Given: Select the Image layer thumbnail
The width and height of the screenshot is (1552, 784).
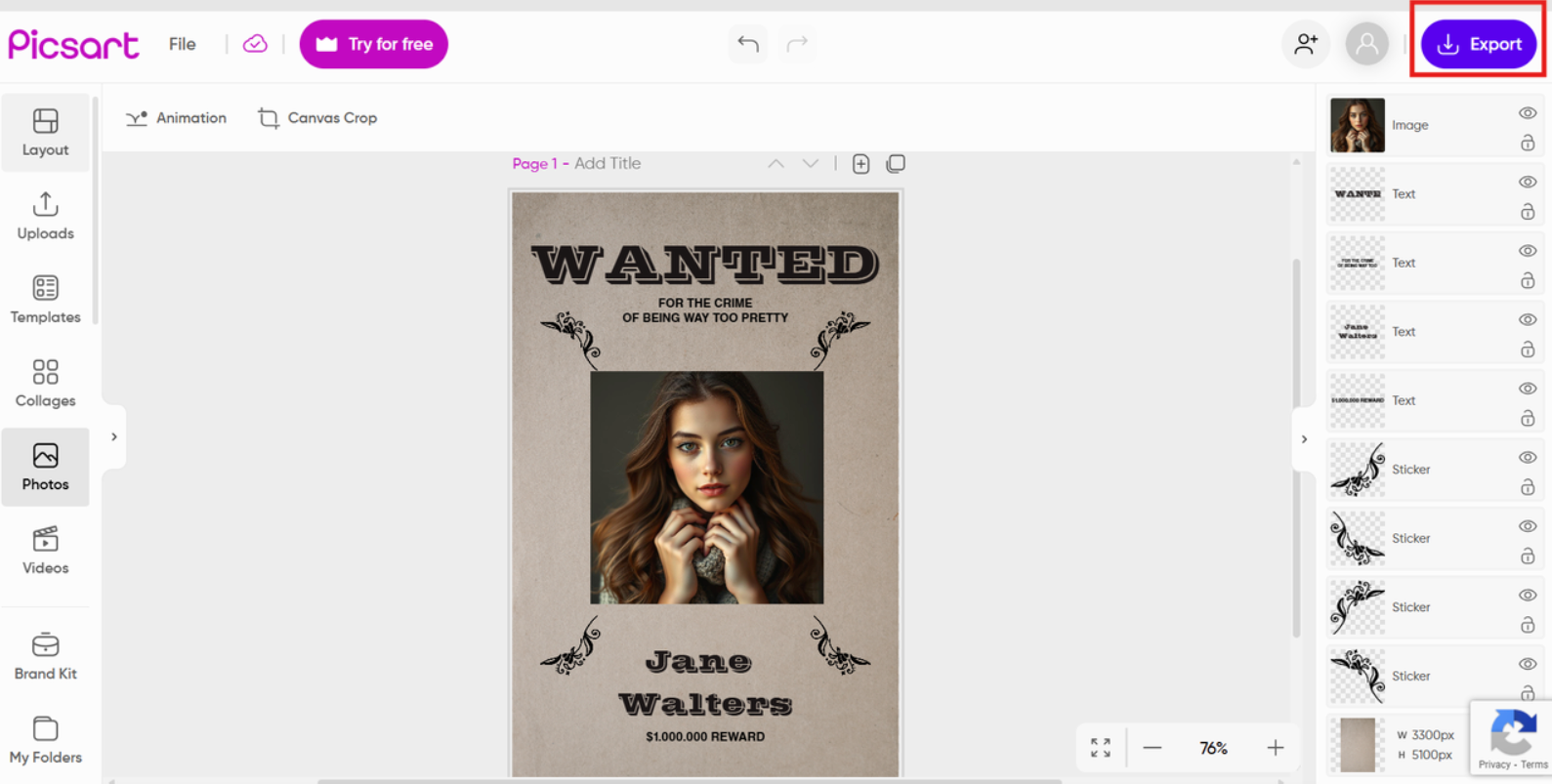Looking at the screenshot, I should pos(1358,125).
